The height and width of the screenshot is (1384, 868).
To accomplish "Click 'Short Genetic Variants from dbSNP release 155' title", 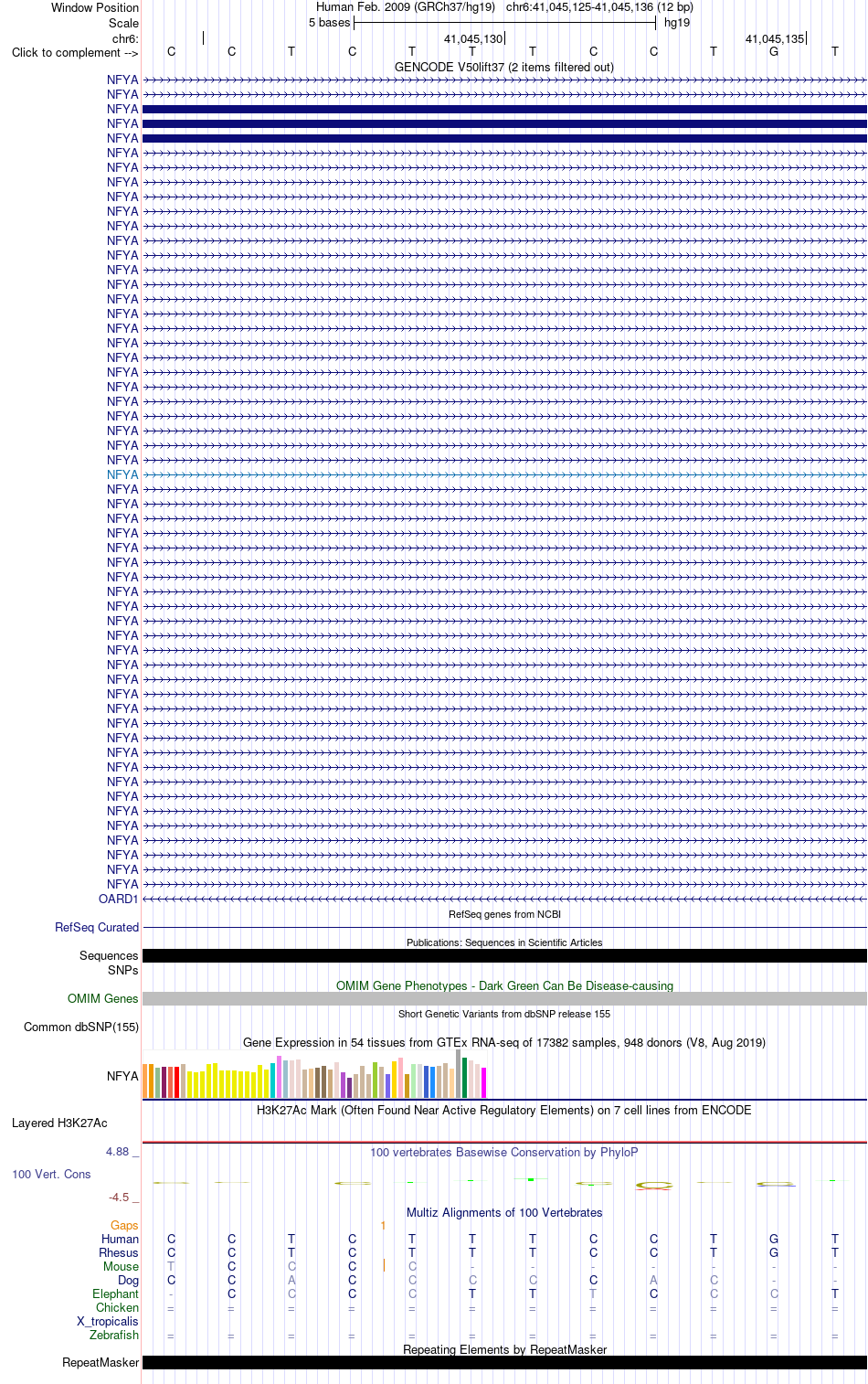I will 504,1014.
